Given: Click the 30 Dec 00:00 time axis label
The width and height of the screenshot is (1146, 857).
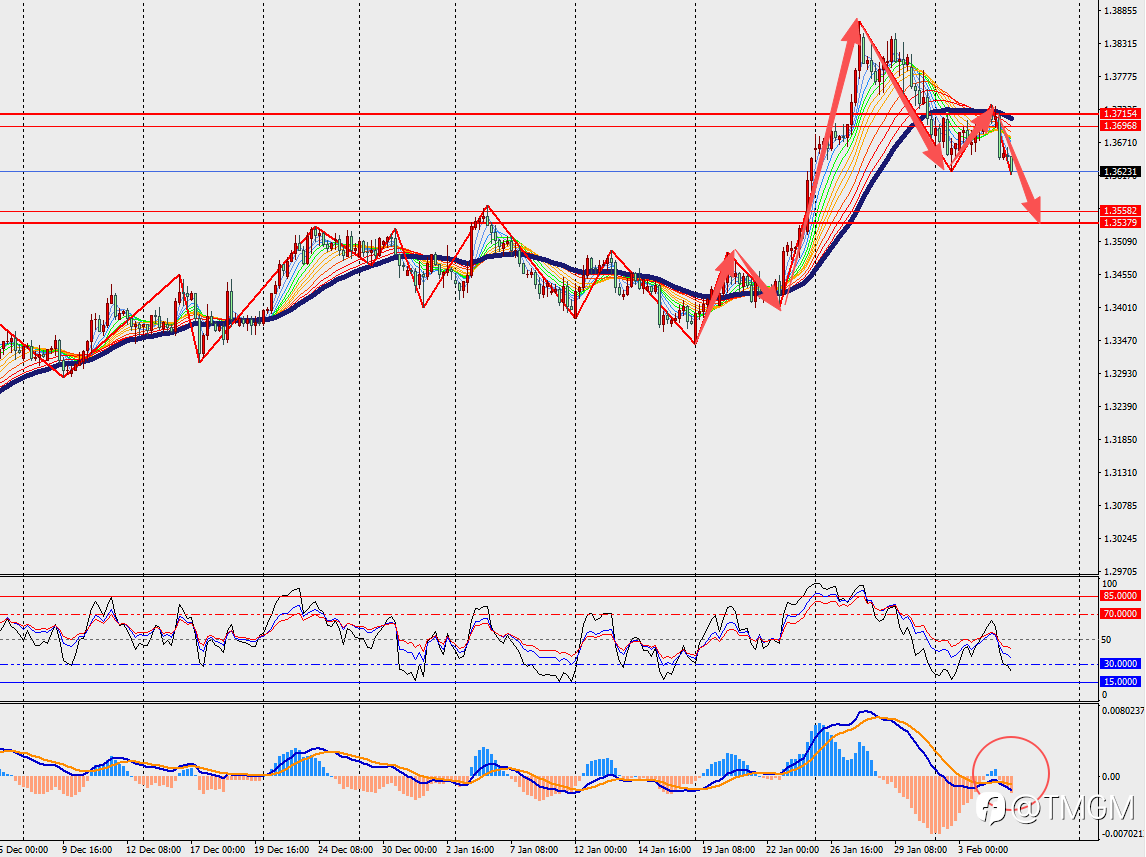Looking at the screenshot, I should [x=410, y=850].
